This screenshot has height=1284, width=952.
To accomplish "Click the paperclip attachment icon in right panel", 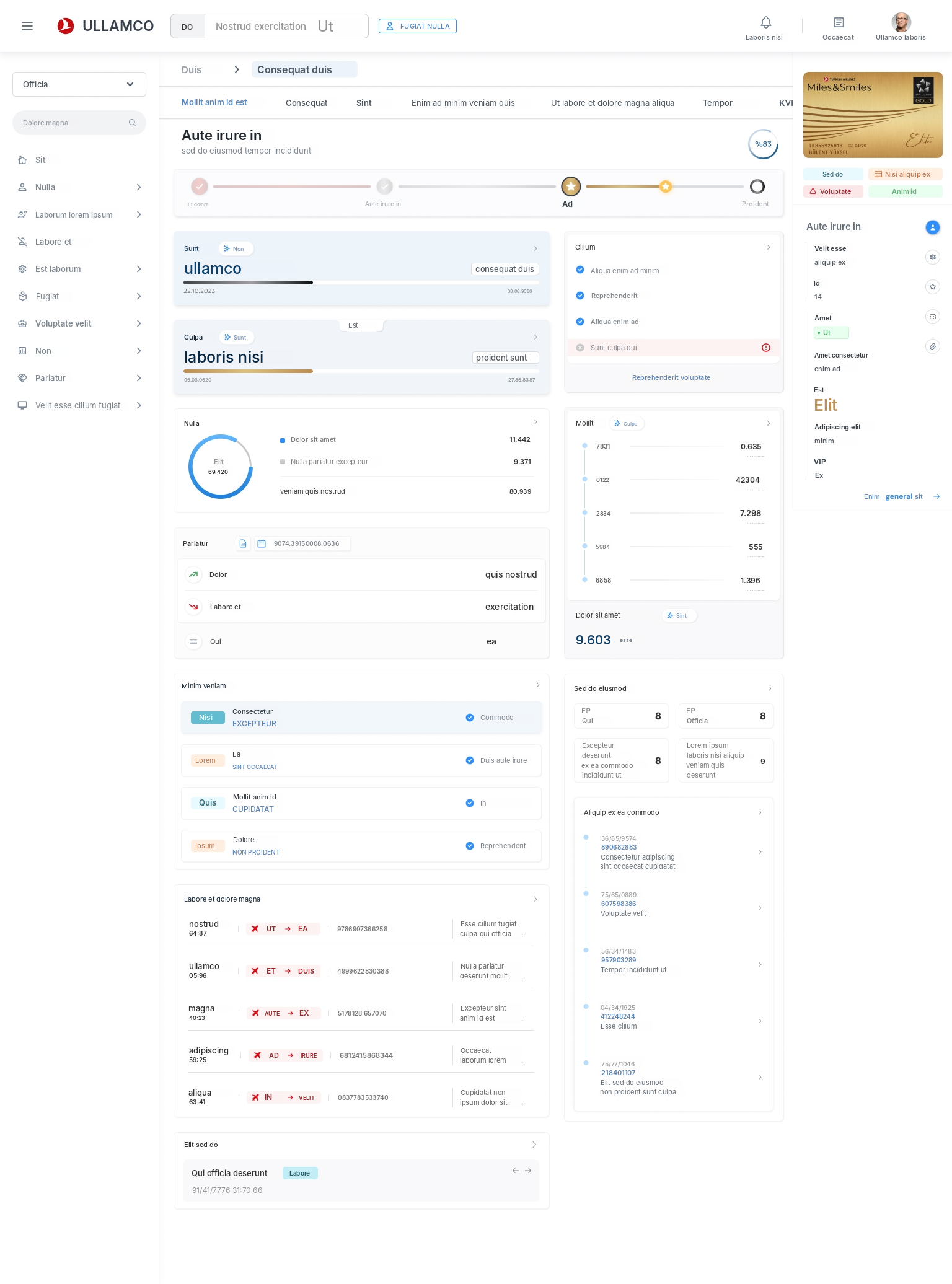I will click(x=932, y=346).
